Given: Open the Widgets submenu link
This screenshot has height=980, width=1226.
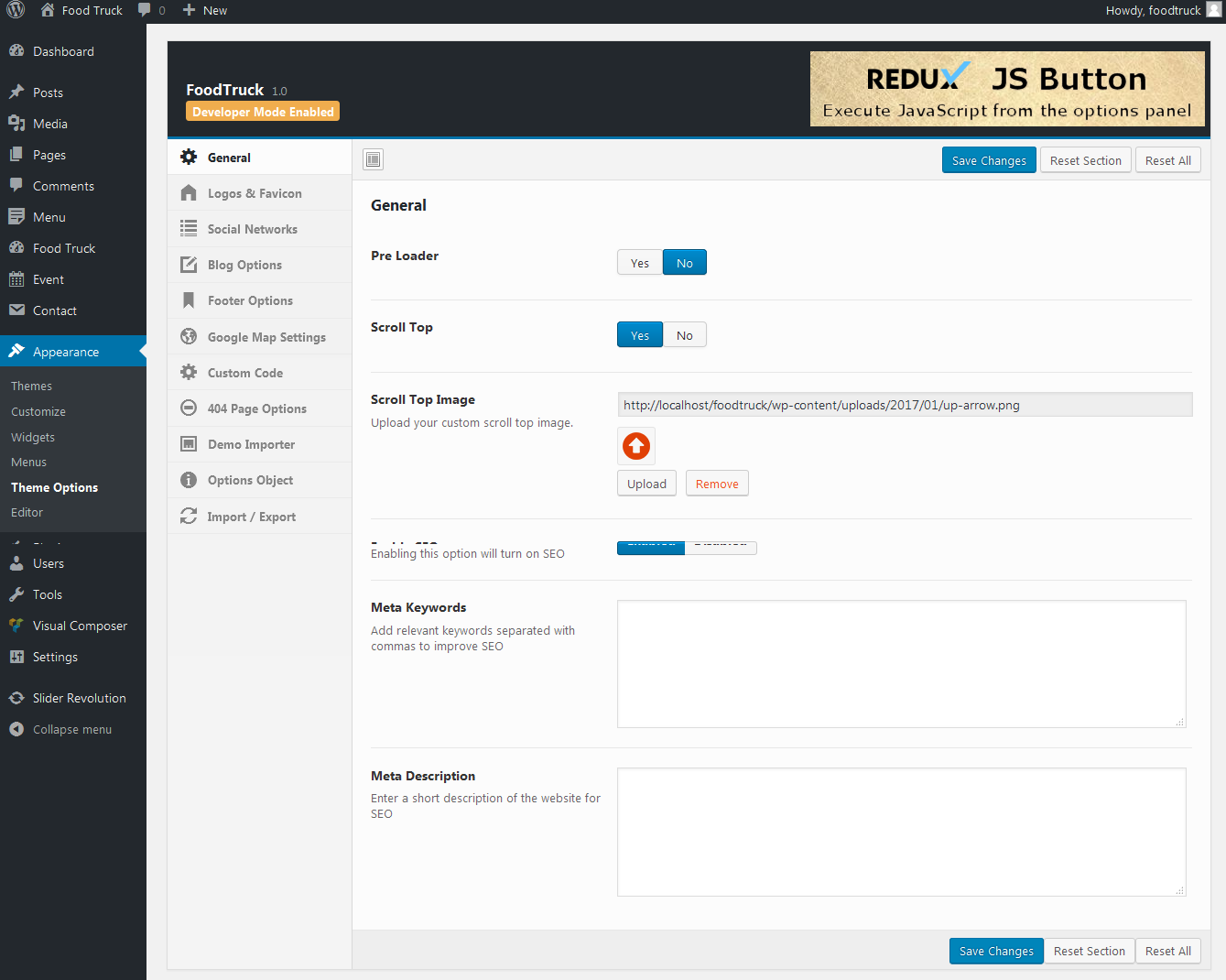Looking at the screenshot, I should [33, 438].
